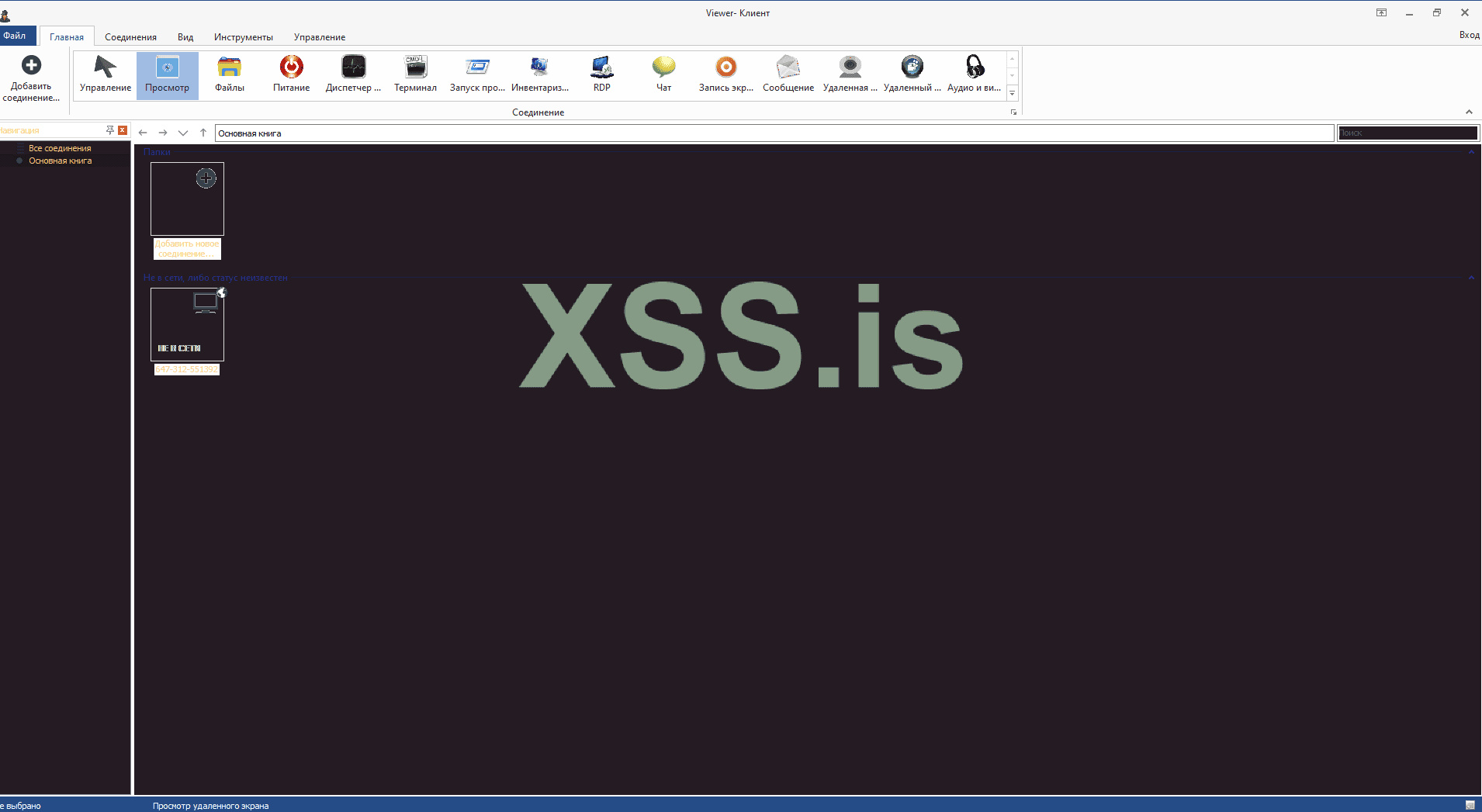
Task: Click the Viewer application icon in title bar
Action: [x=5, y=14]
